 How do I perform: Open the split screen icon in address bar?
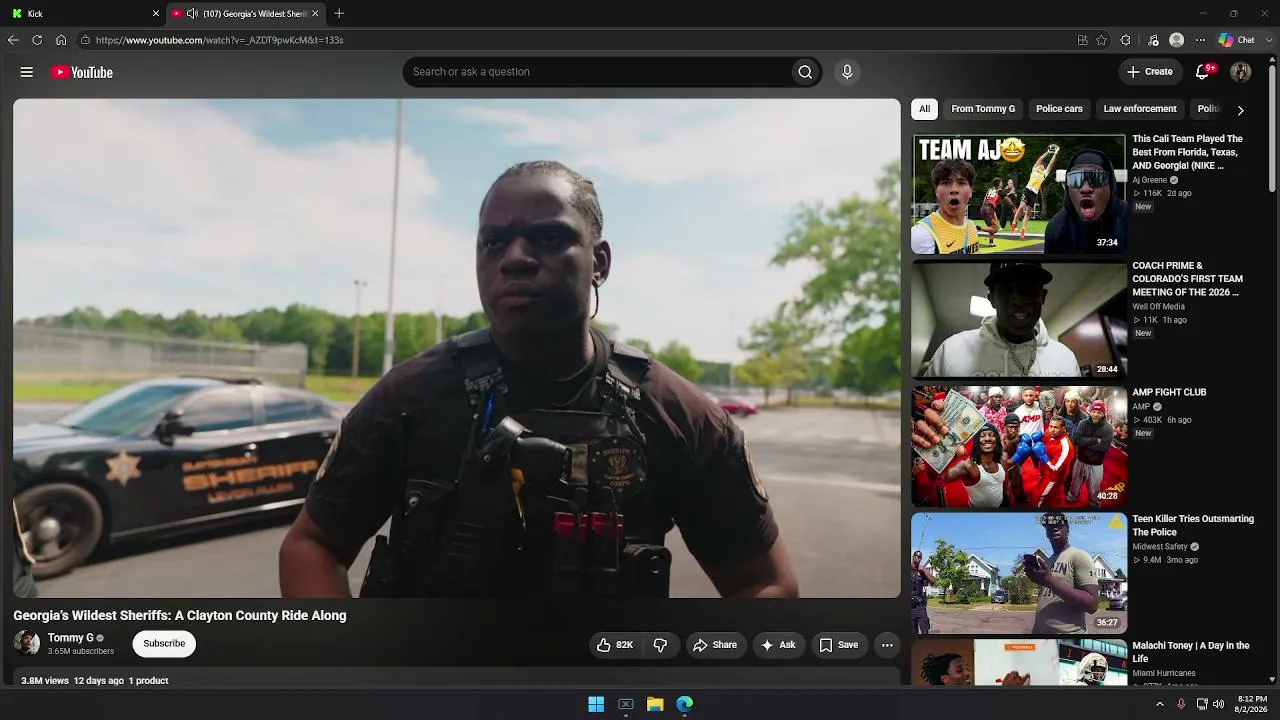click(1082, 40)
